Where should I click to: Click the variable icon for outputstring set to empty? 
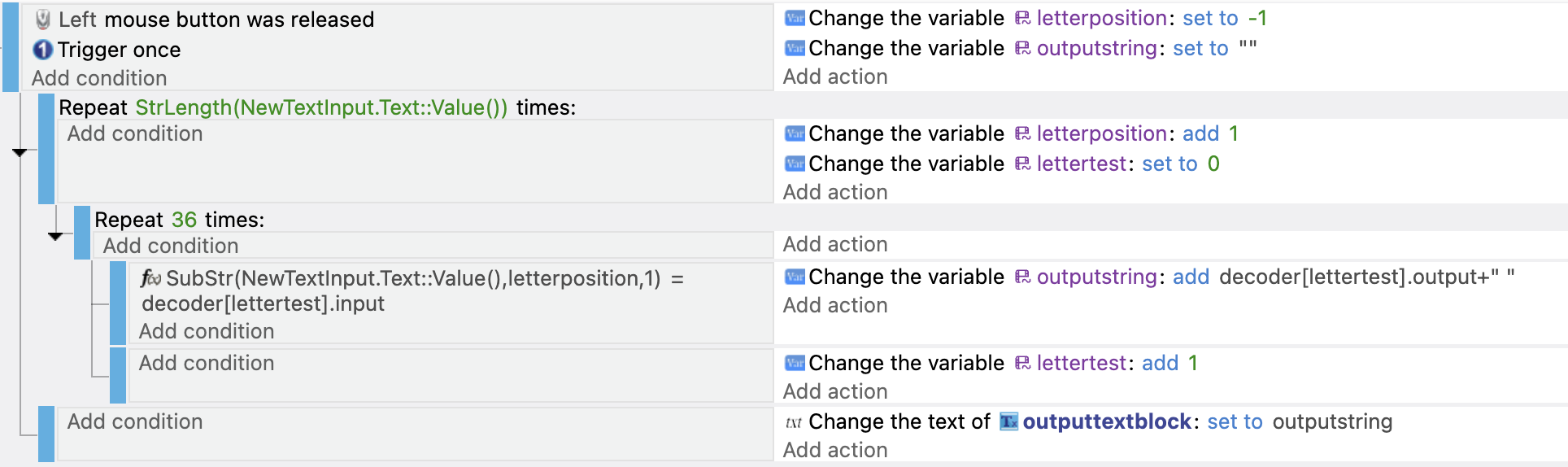click(x=795, y=48)
